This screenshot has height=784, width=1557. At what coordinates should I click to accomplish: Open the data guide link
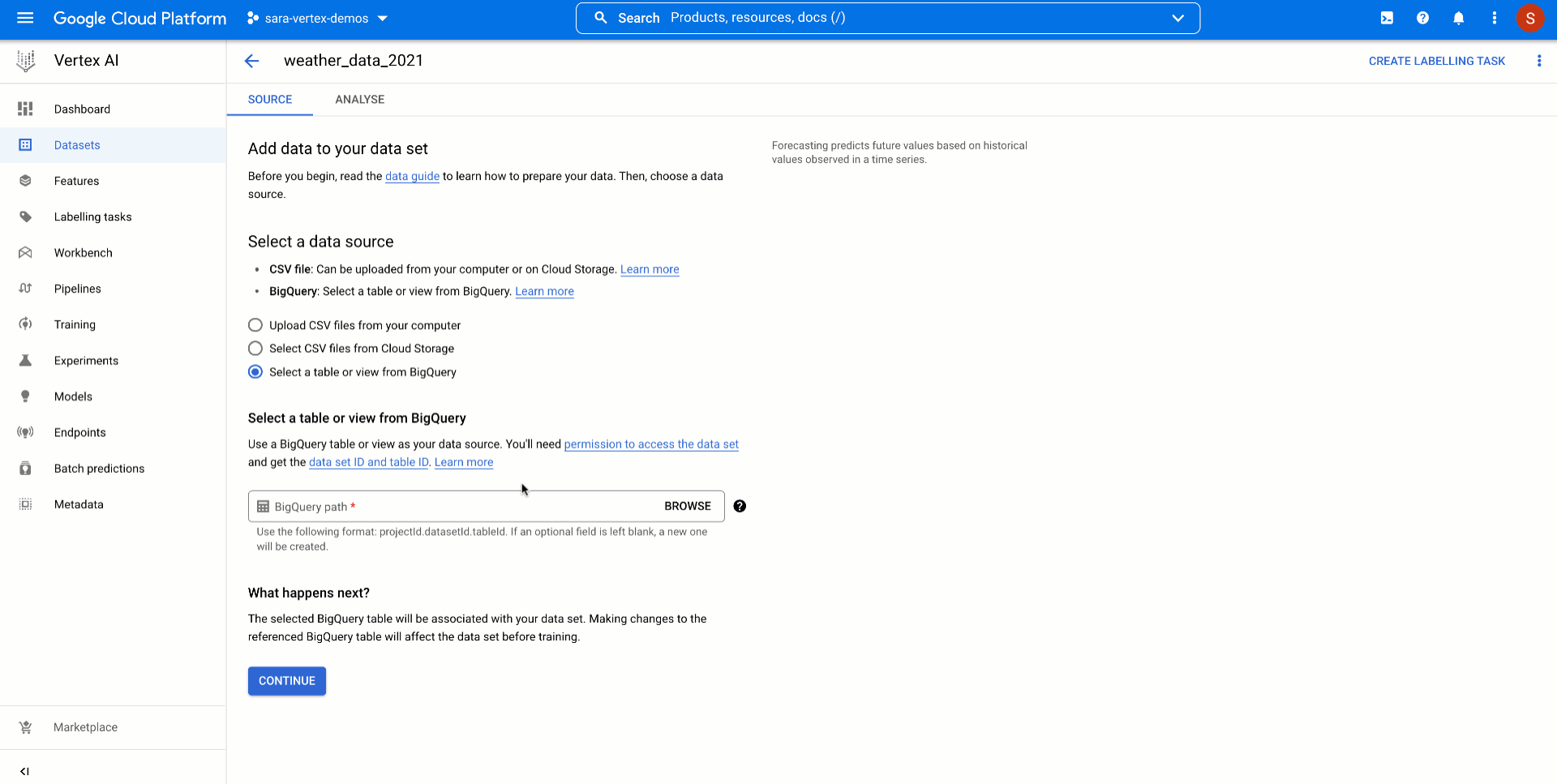(412, 176)
